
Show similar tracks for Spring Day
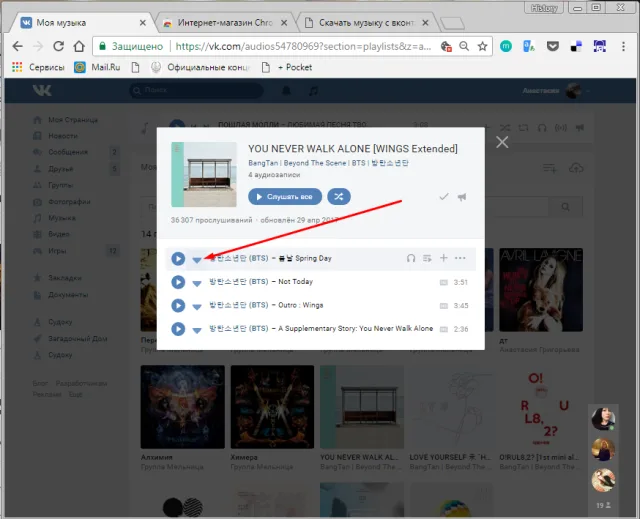411,258
